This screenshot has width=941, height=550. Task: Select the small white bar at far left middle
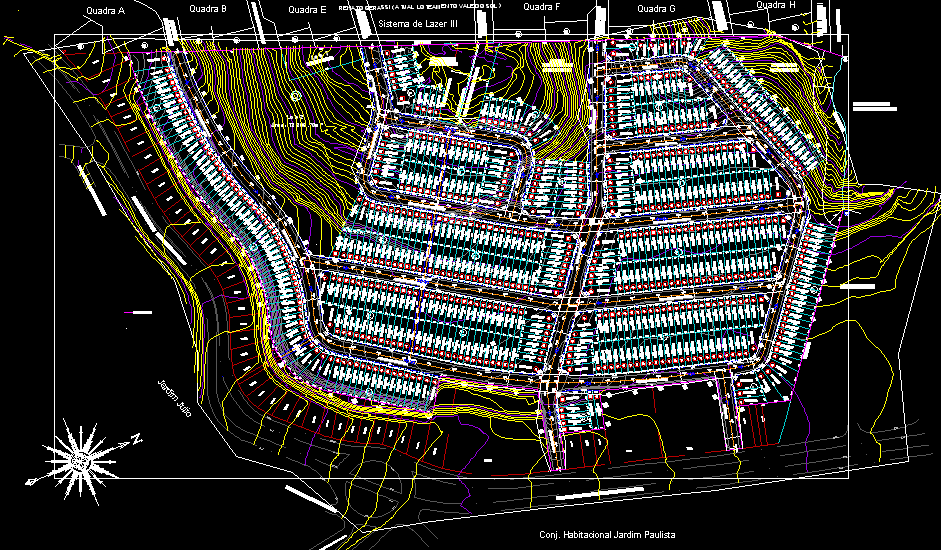(x=141, y=313)
